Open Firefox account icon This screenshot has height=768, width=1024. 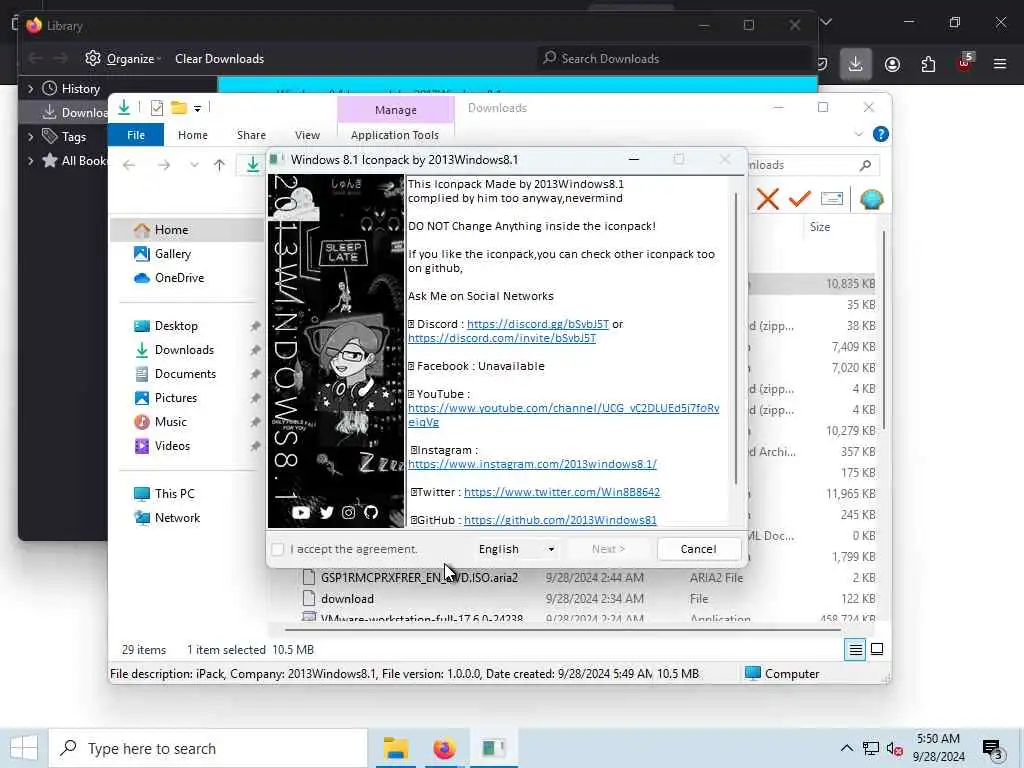(892, 64)
